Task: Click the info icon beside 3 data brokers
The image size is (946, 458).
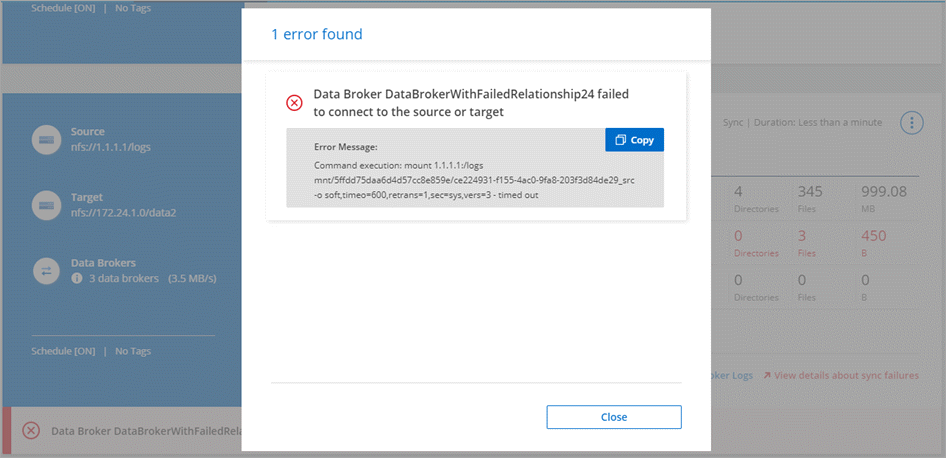Action: click(77, 278)
